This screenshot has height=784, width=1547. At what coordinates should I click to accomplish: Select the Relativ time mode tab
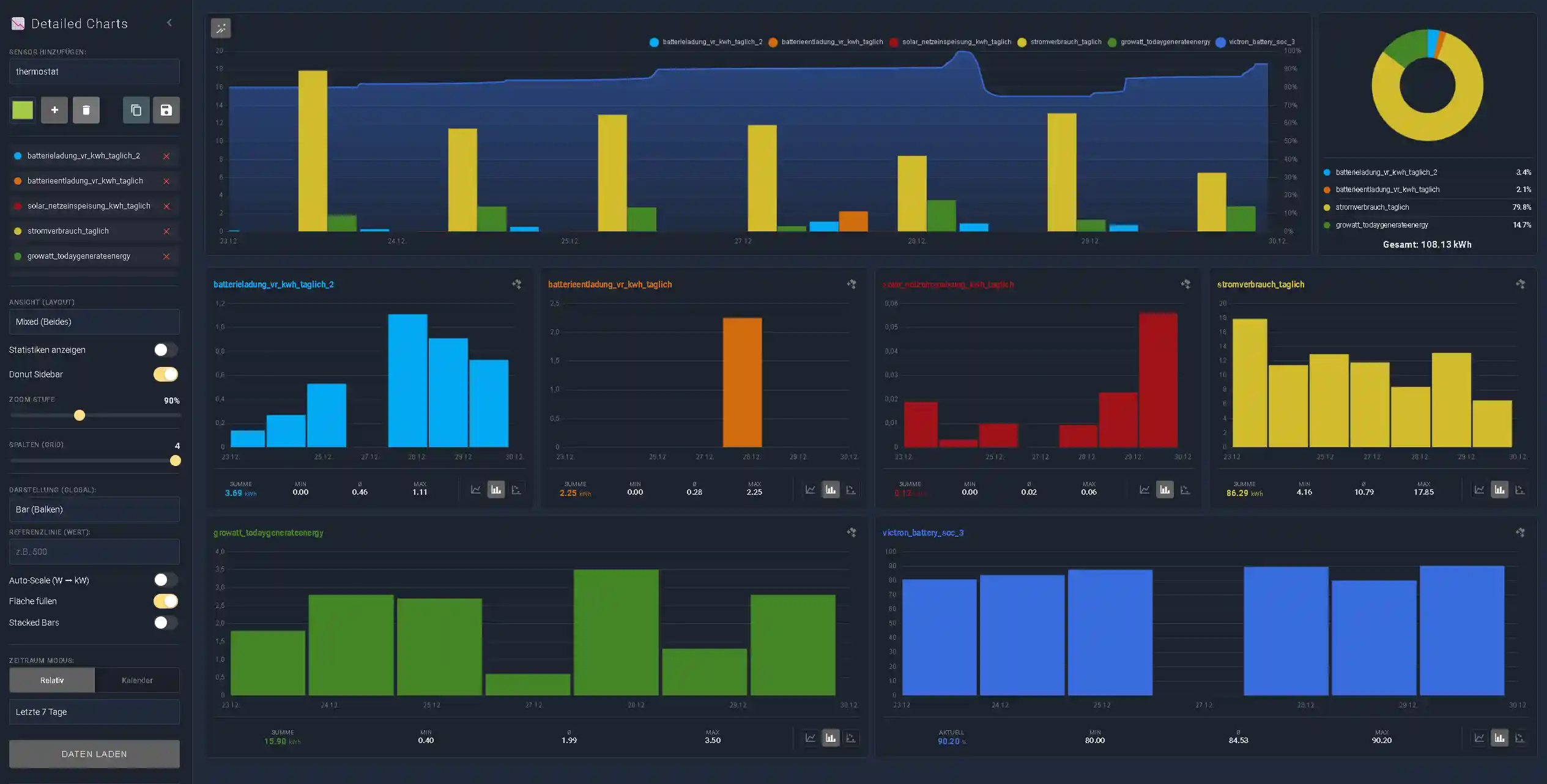coord(52,680)
